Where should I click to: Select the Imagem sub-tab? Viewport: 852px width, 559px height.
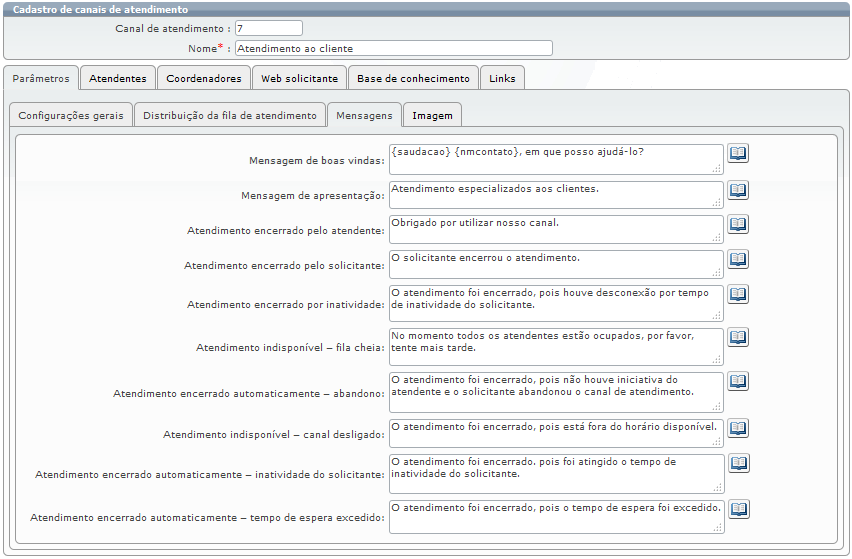click(x=432, y=115)
